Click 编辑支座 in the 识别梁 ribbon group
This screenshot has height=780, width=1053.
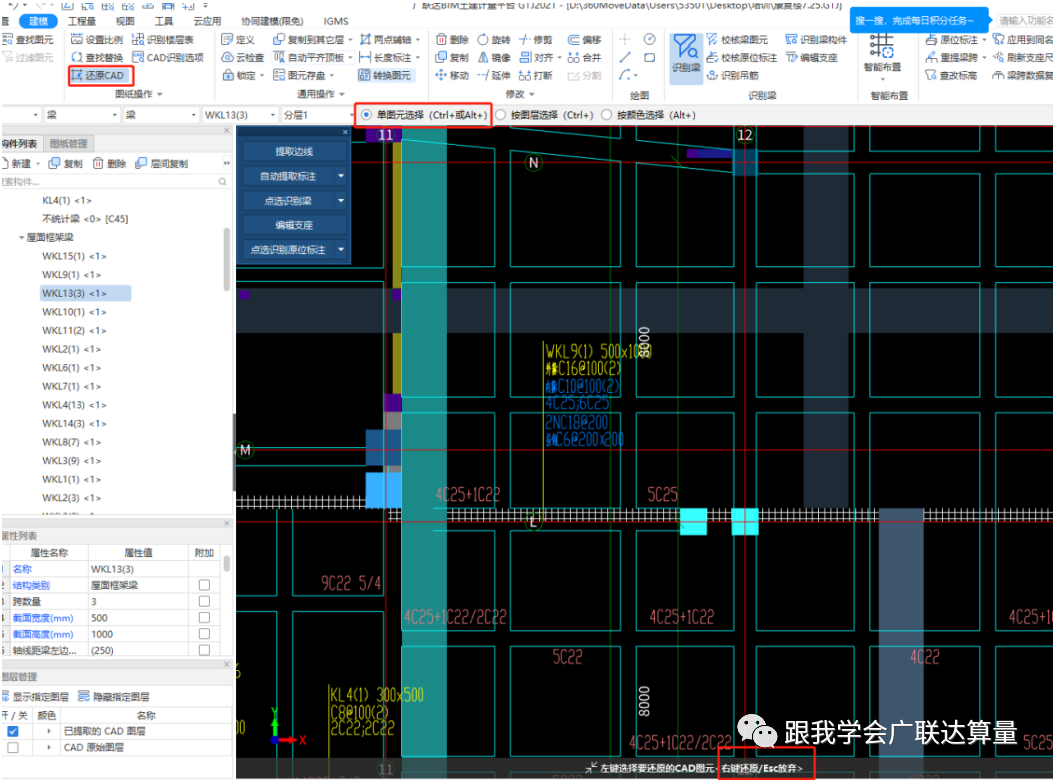click(x=811, y=57)
